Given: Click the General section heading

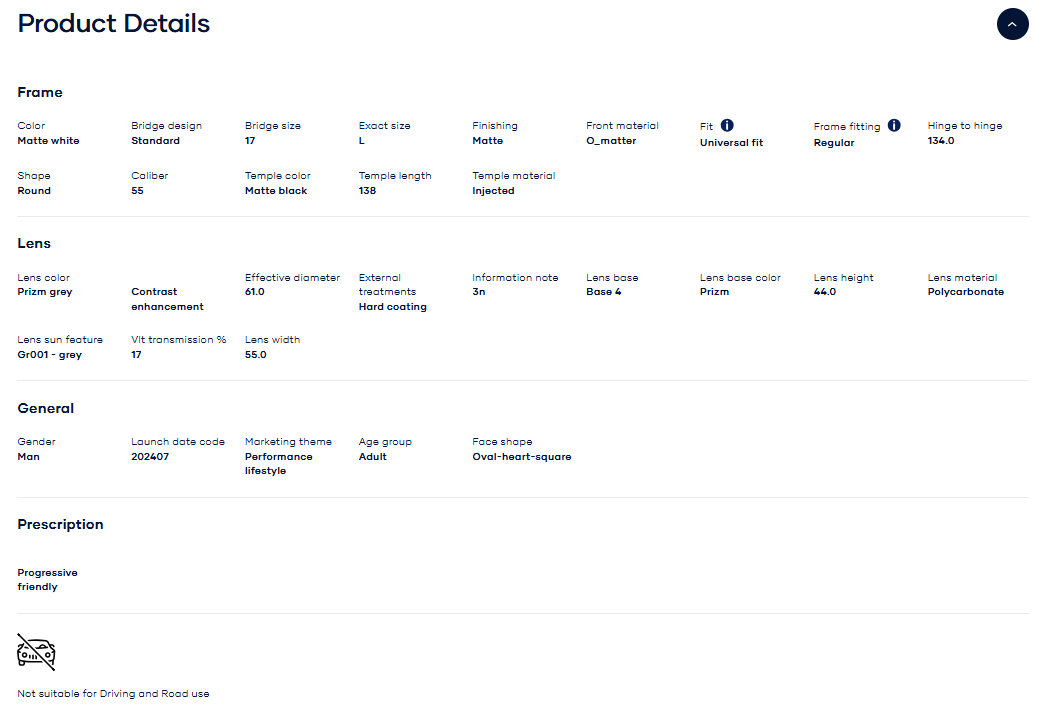Looking at the screenshot, I should (x=46, y=408).
